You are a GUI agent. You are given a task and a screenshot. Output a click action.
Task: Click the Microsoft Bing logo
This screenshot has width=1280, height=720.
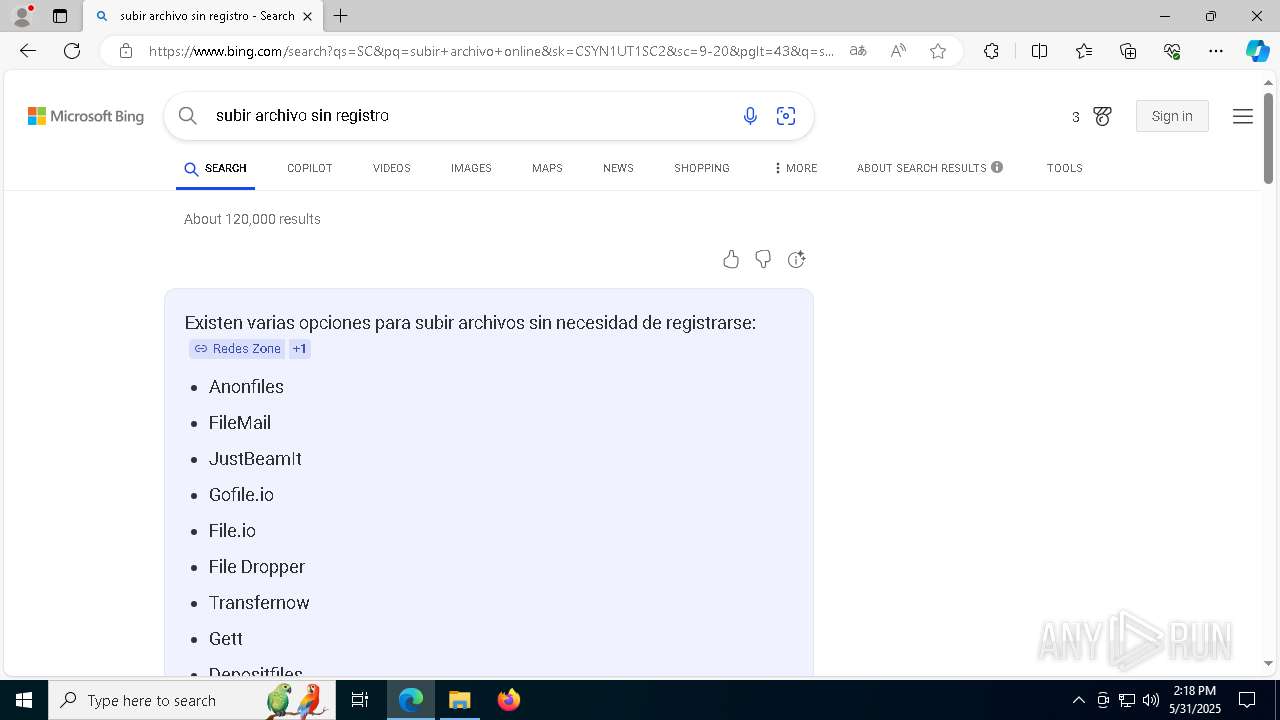click(x=86, y=117)
